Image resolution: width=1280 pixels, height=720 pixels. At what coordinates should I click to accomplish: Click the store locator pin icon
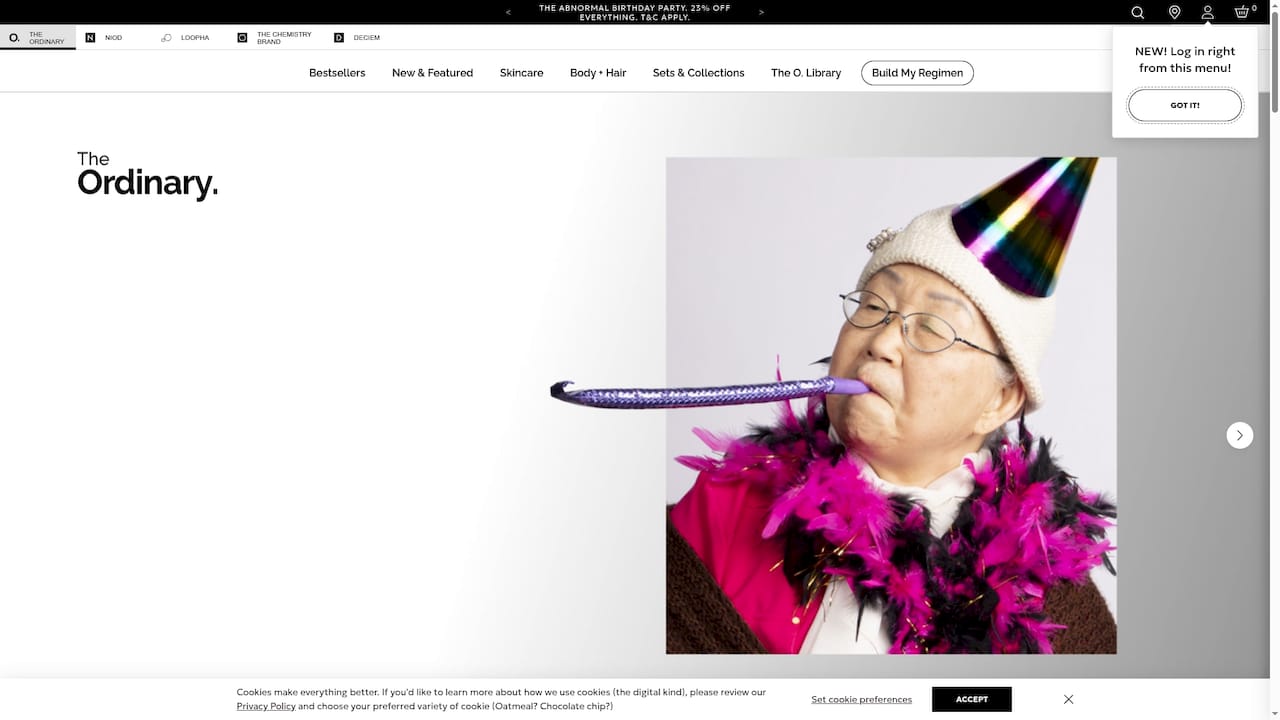[1174, 12]
